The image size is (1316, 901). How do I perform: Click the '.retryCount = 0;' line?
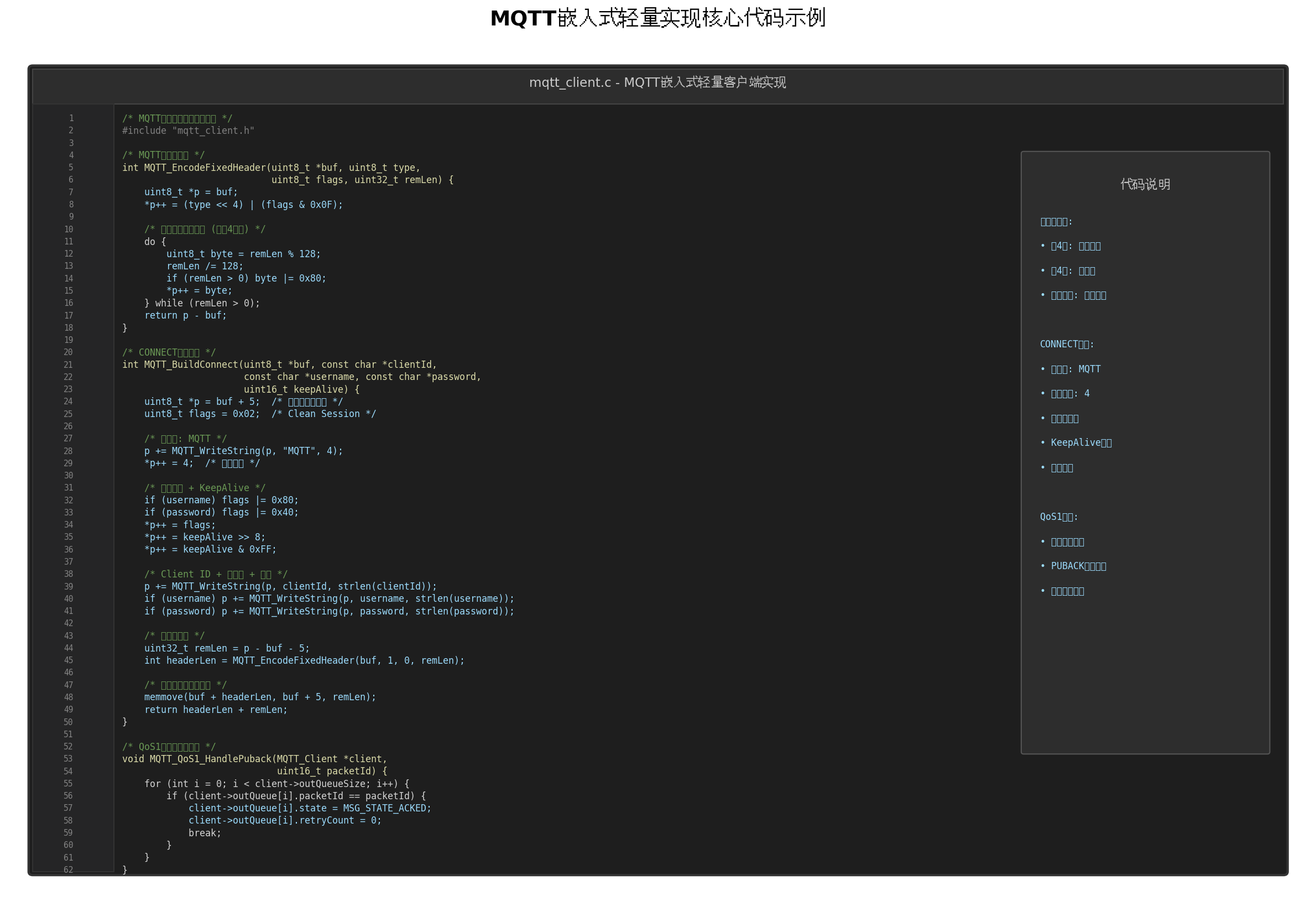pos(285,820)
